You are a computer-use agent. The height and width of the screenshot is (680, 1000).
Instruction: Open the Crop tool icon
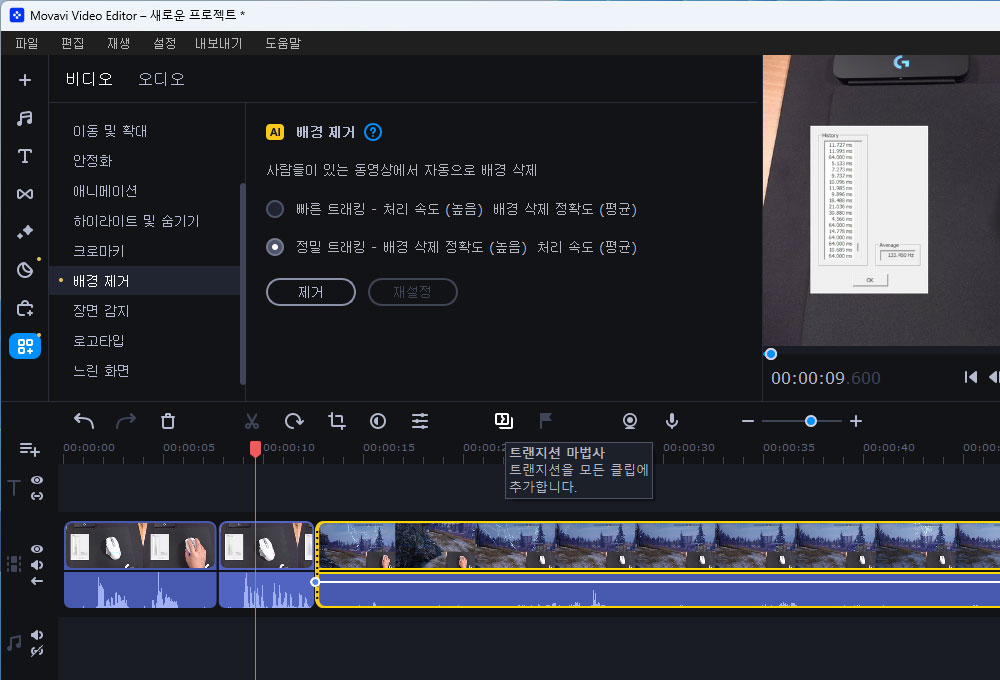pyautogui.click(x=337, y=421)
